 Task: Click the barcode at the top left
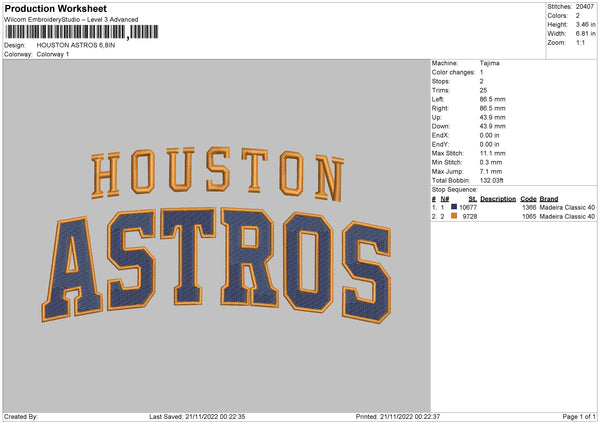(81, 32)
